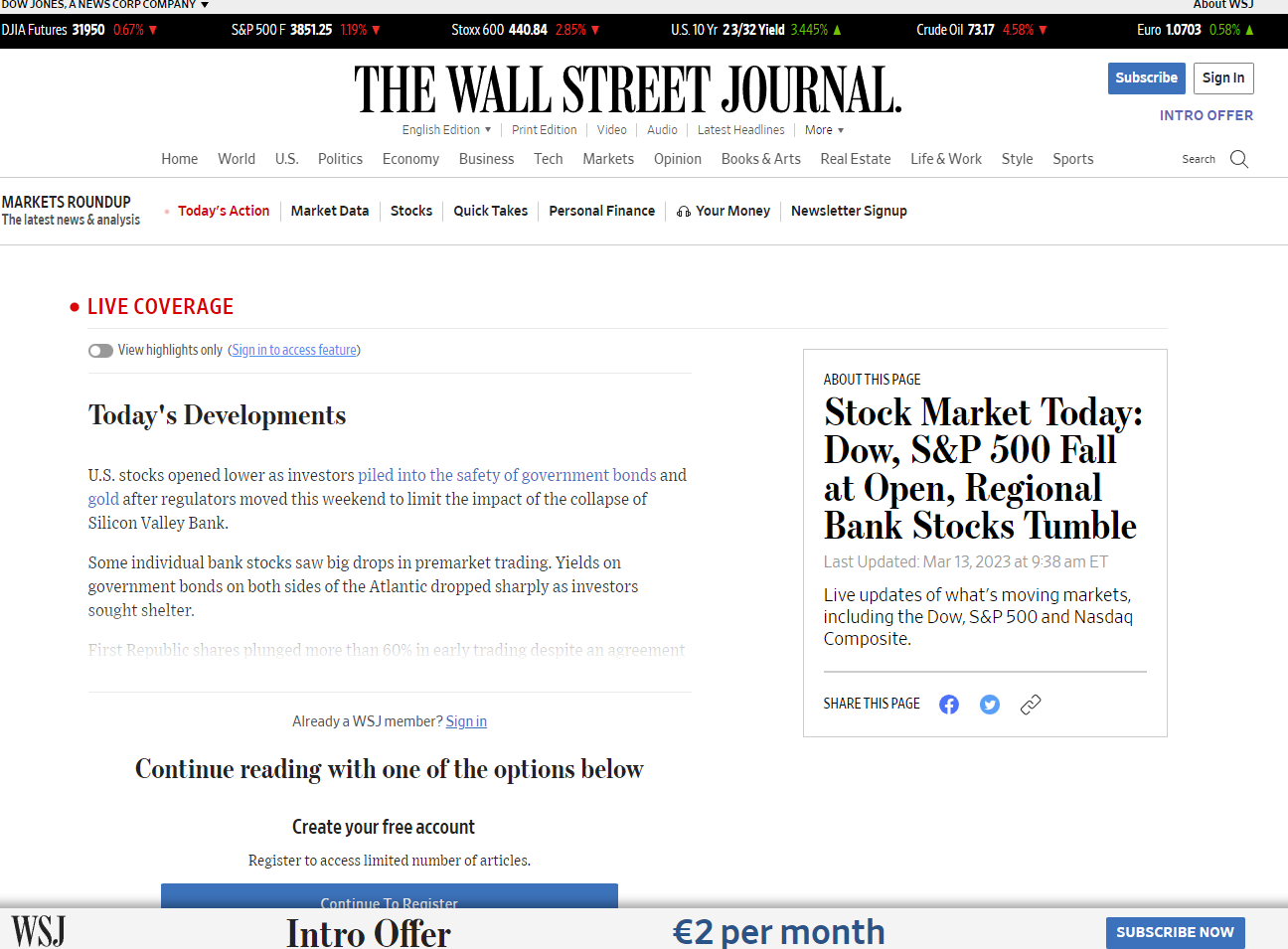Open the Opinion section
1288x949 pixels.
point(678,159)
